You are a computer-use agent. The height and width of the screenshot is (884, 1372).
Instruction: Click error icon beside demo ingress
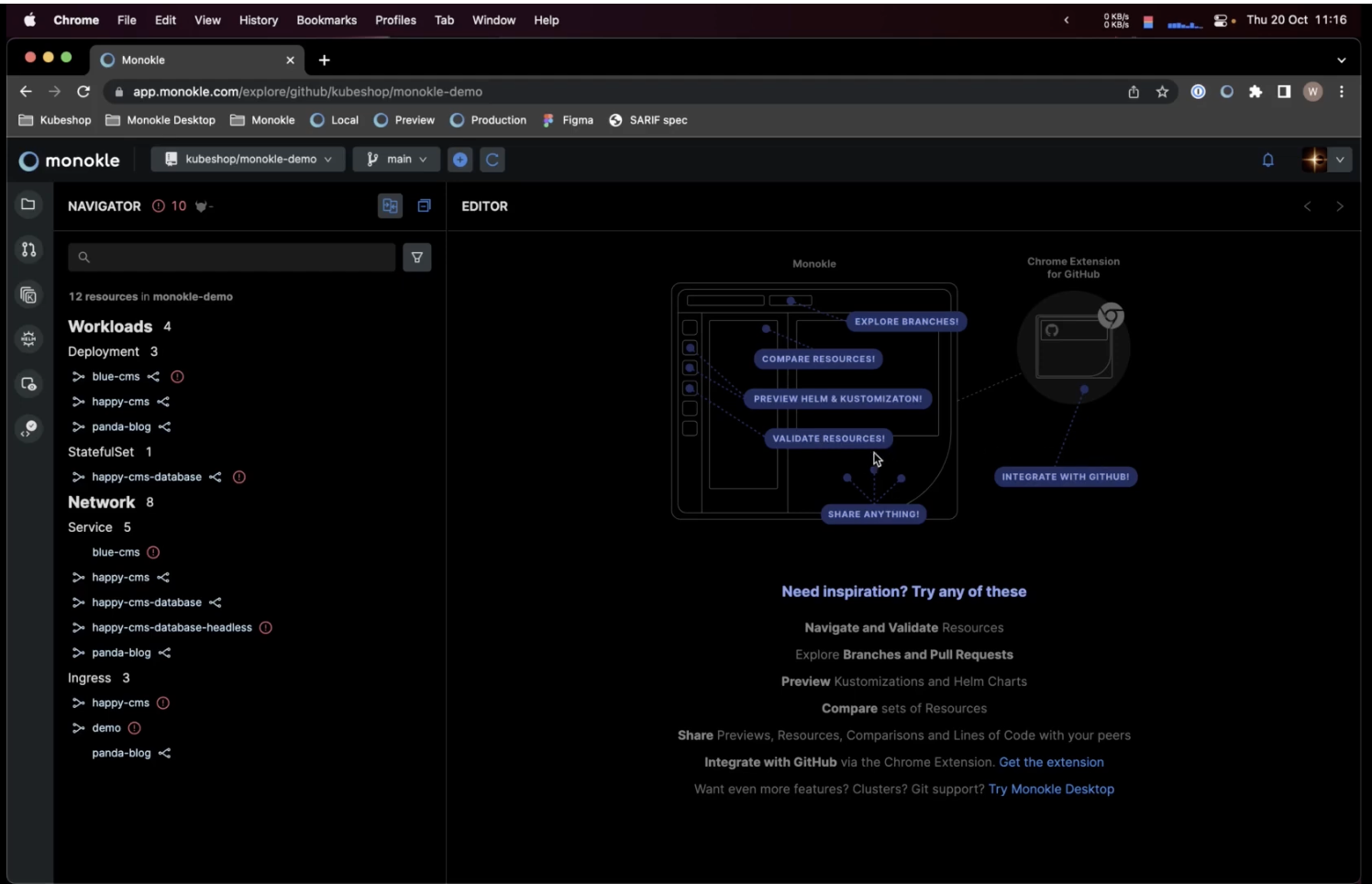coord(135,728)
